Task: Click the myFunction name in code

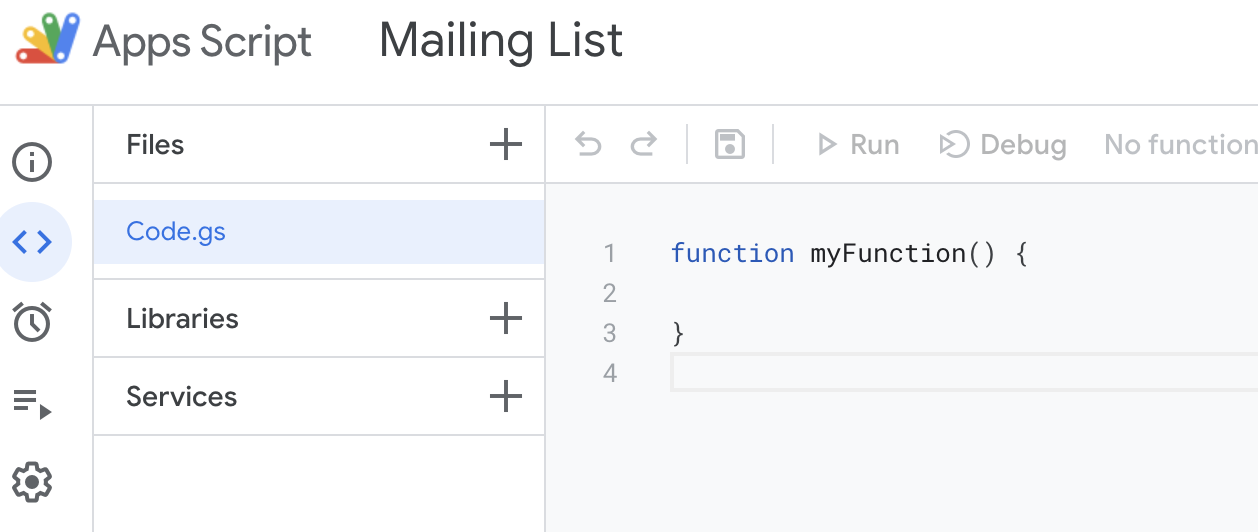Action: (x=887, y=254)
